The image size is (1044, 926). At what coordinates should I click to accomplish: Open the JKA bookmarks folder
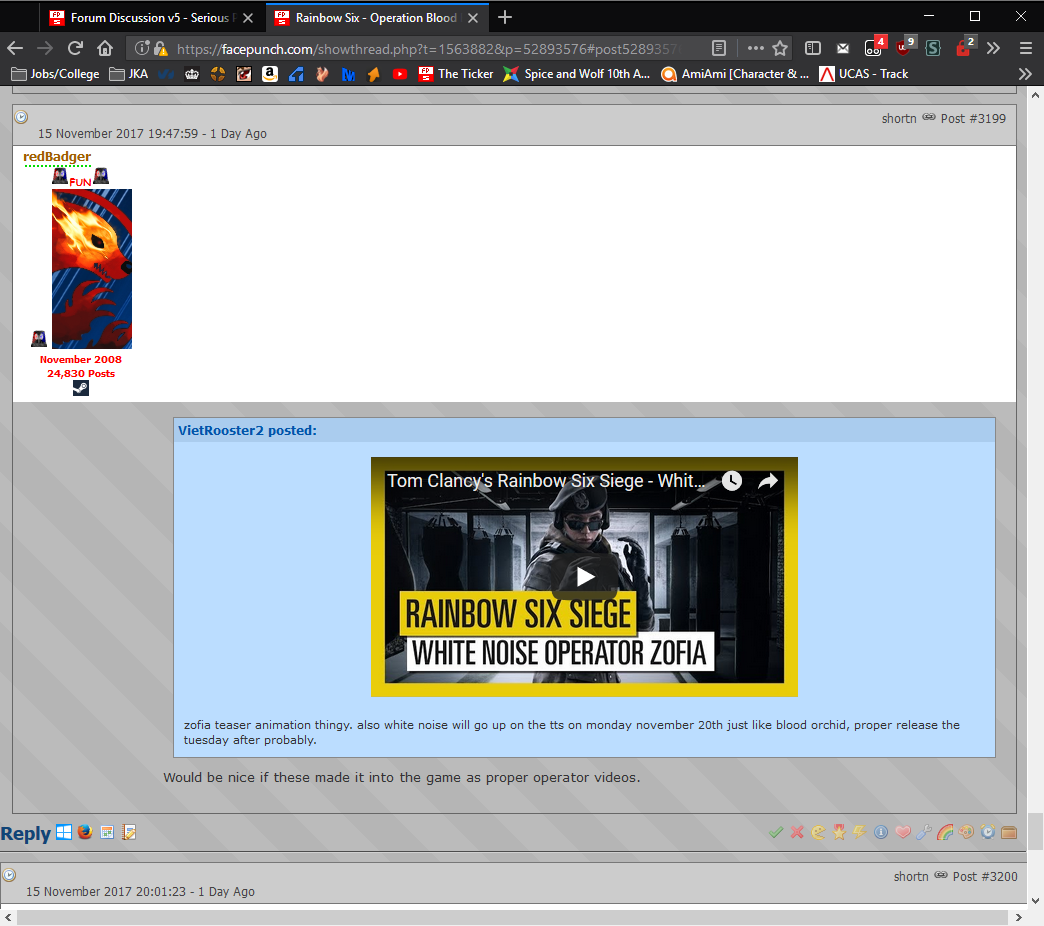tap(129, 74)
